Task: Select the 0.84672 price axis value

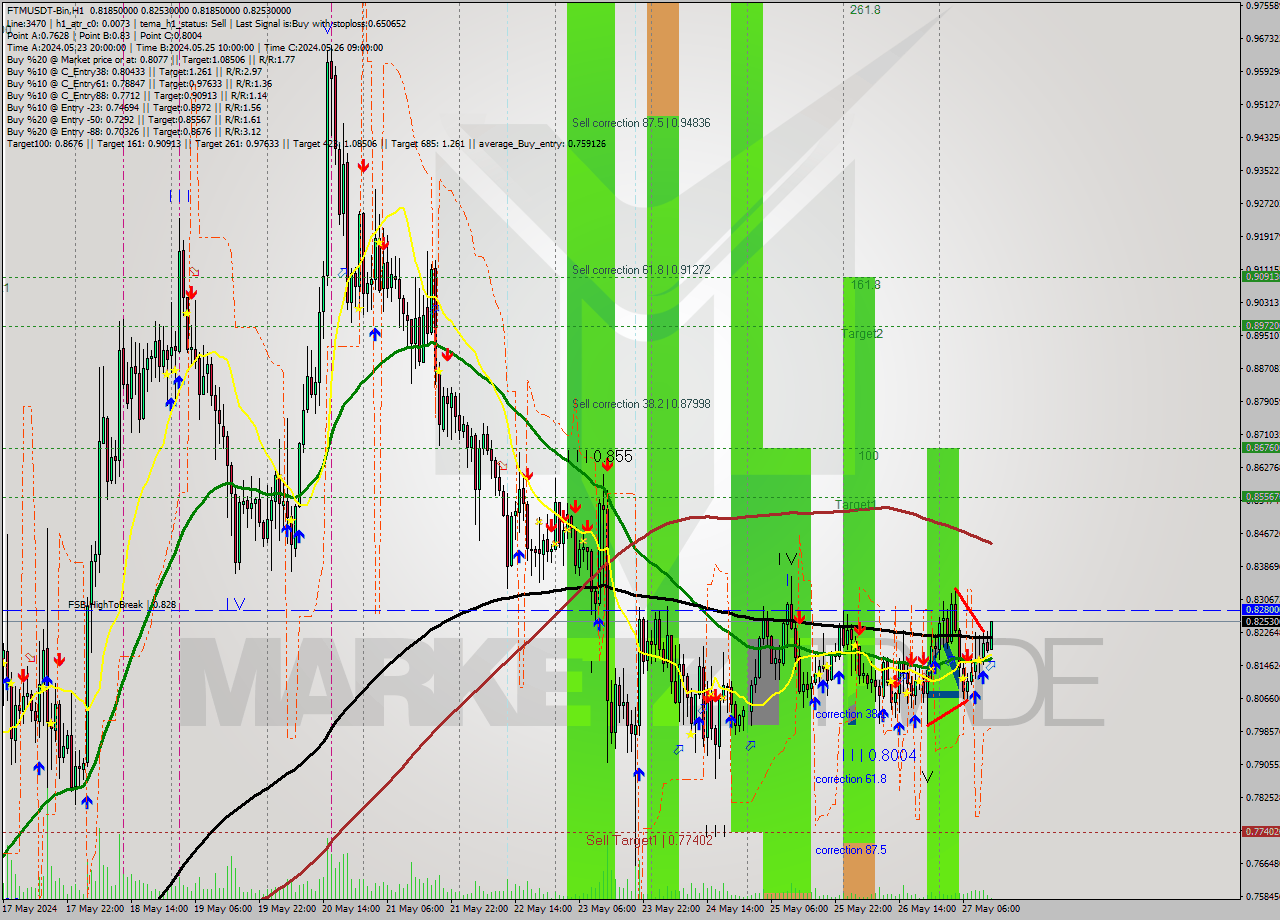Action: (1262, 533)
